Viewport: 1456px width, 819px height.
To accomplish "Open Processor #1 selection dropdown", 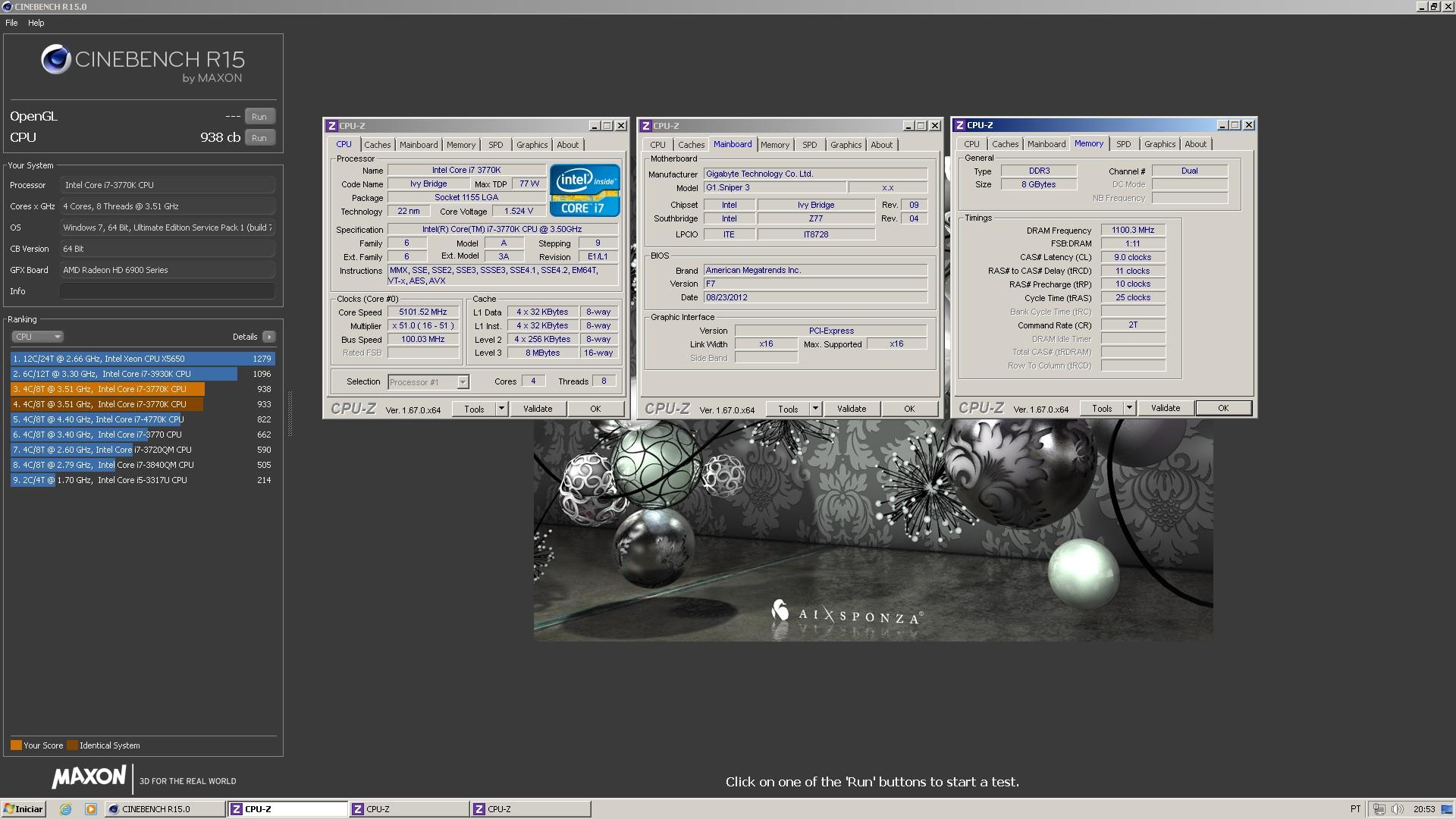I will pyautogui.click(x=428, y=382).
